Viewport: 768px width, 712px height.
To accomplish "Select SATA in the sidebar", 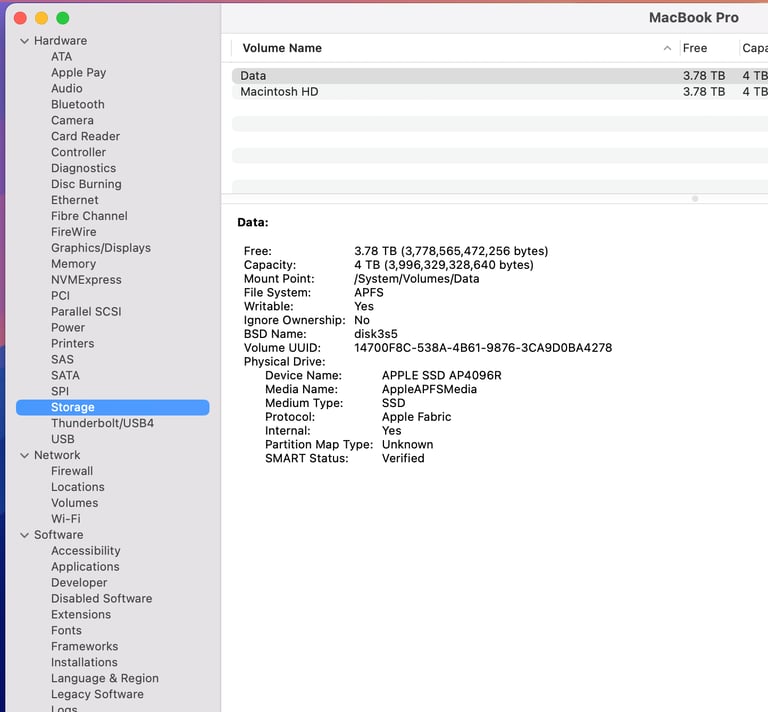I will tap(65, 376).
